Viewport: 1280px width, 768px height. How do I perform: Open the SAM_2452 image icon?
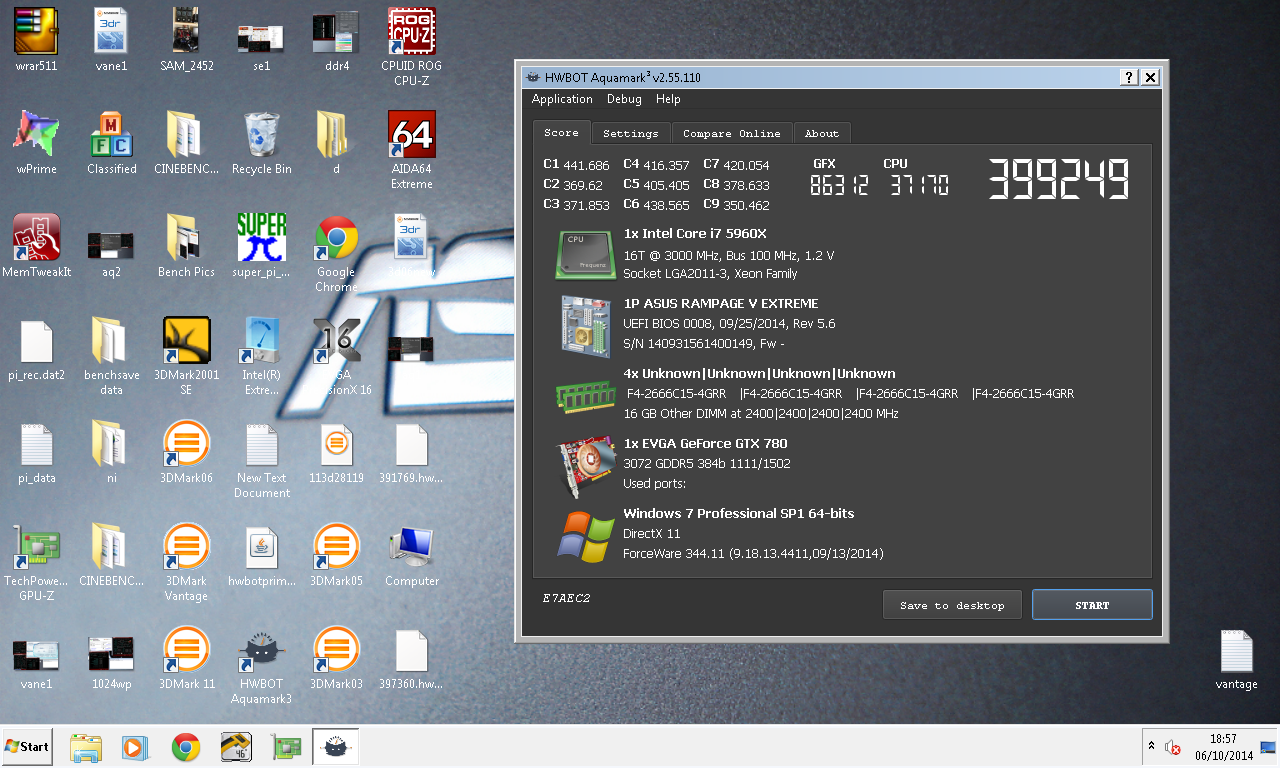click(186, 31)
